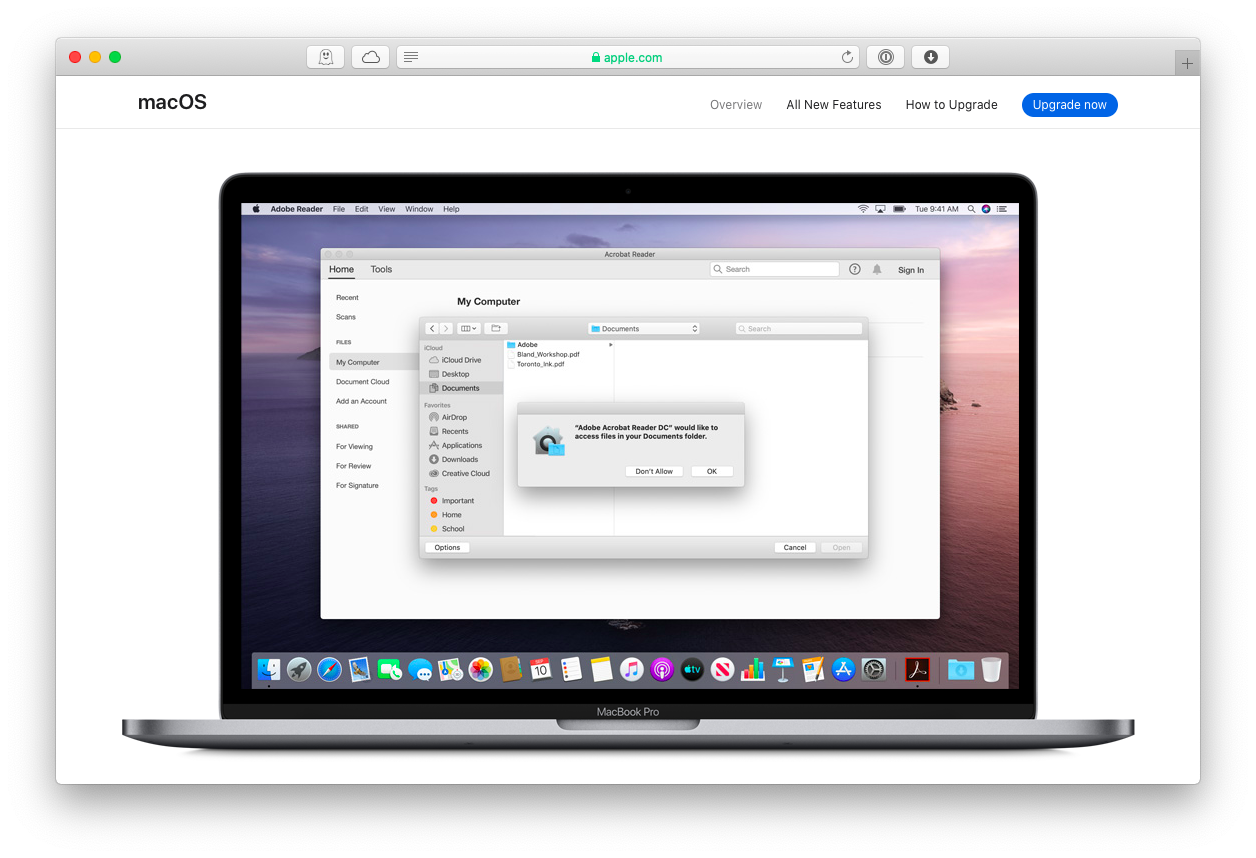Launch Safari compass from the Dock
The width and height of the screenshot is (1256, 858).
[329, 669]
